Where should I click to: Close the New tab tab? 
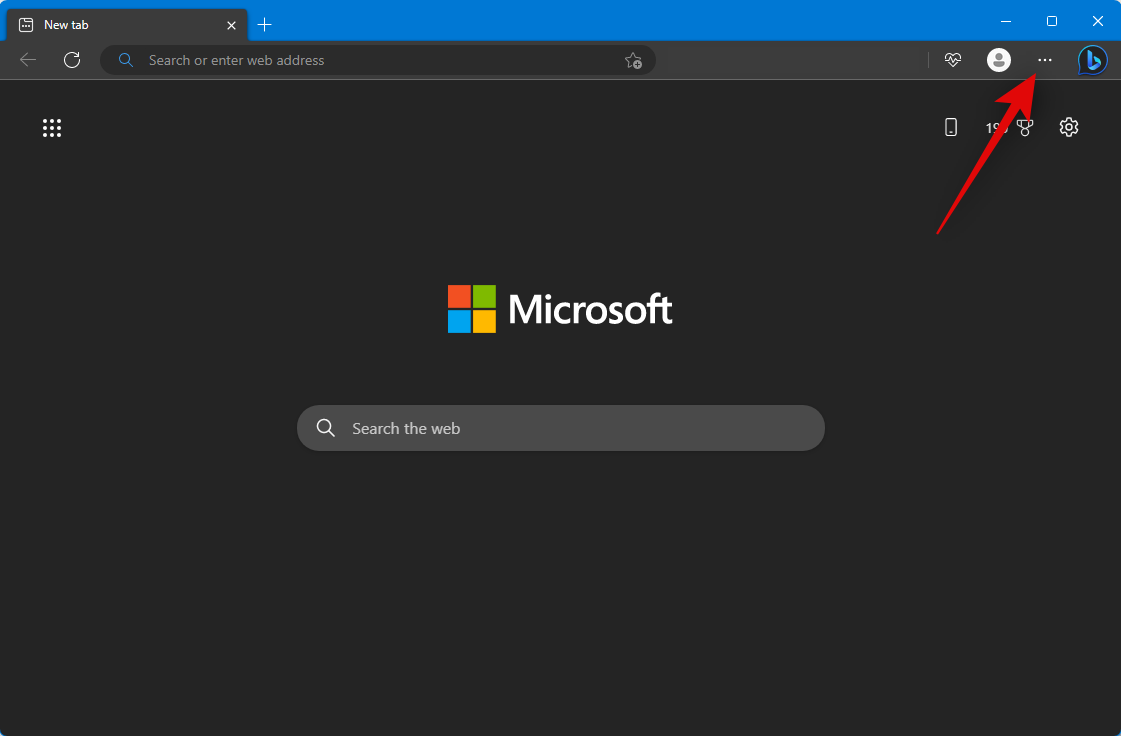[231, 25]
